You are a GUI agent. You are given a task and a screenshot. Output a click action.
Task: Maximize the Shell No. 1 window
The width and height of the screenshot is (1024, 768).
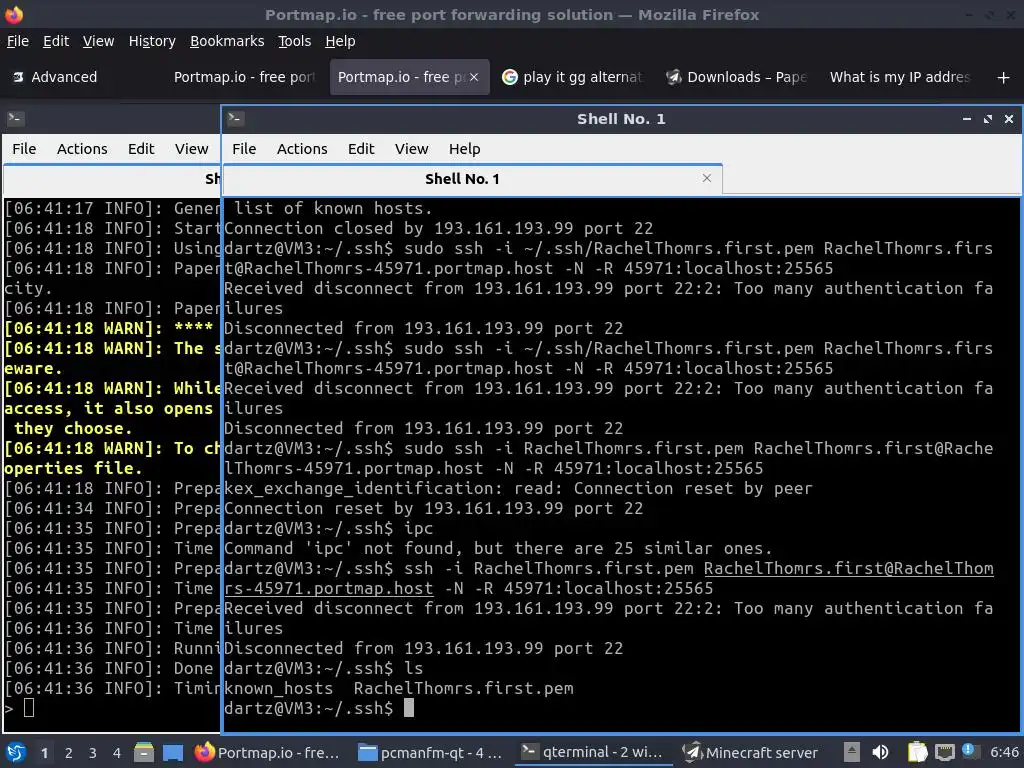point(987,119)
